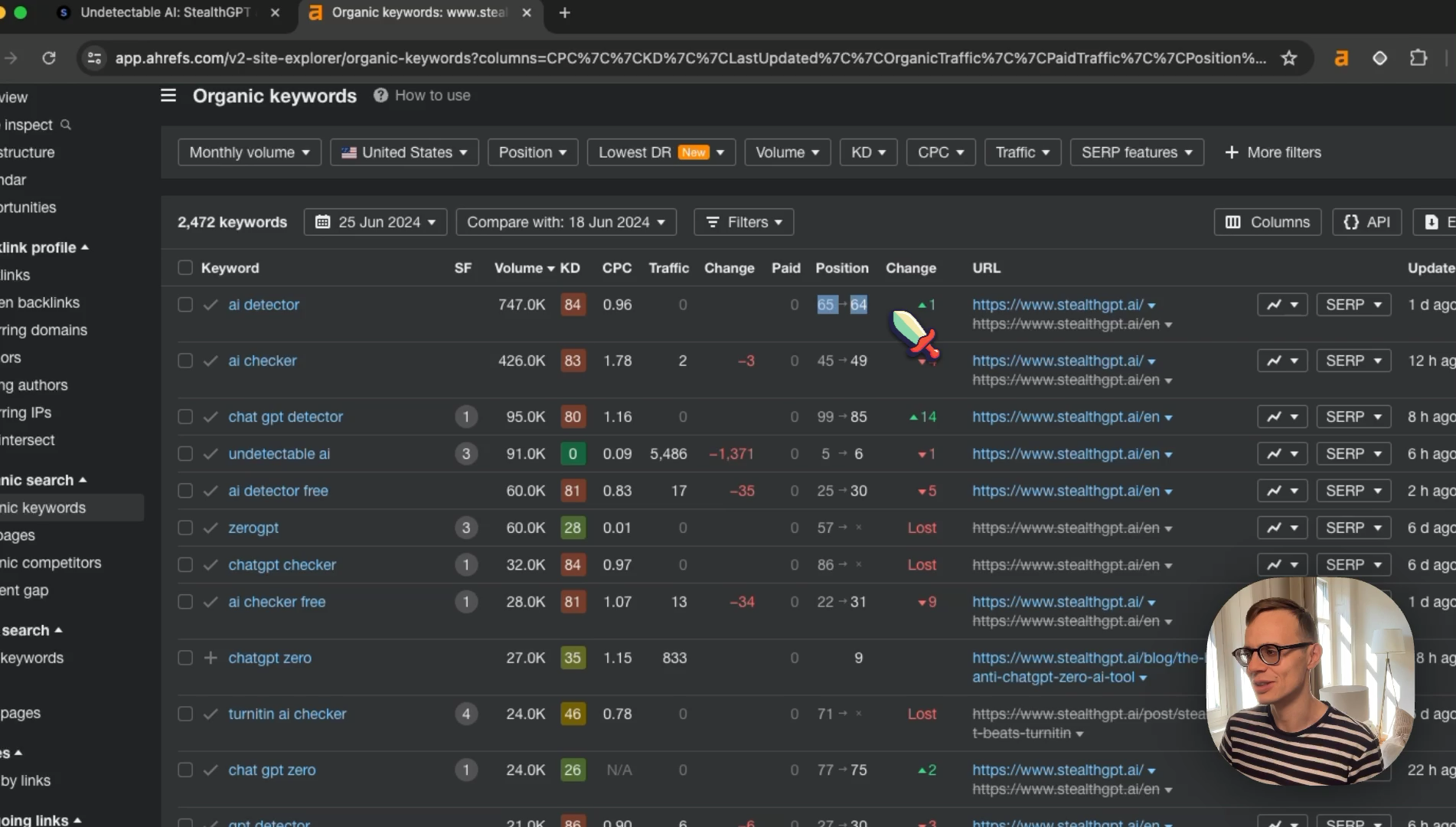Click SERP features badge for chat gpt detector
The height and width of the screenshot is (827, 1456).
(466, 417)
